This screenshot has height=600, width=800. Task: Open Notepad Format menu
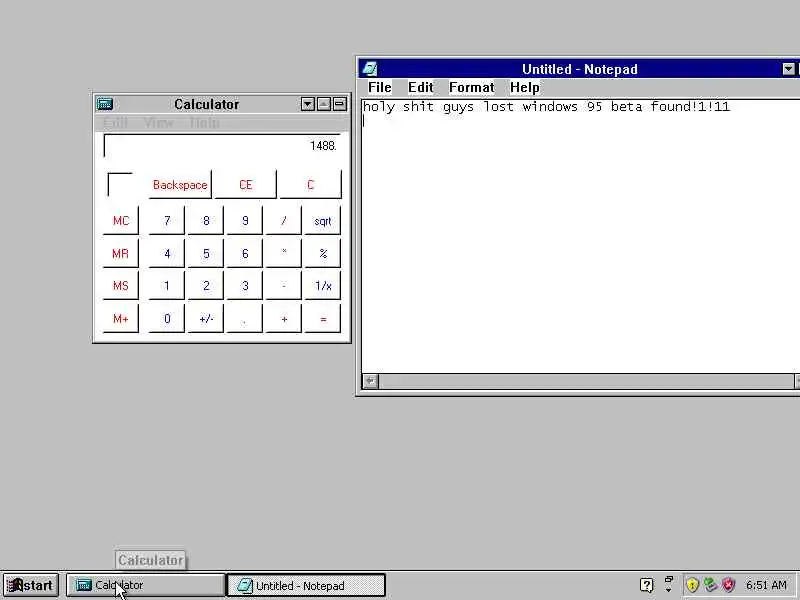click(471, 87)
